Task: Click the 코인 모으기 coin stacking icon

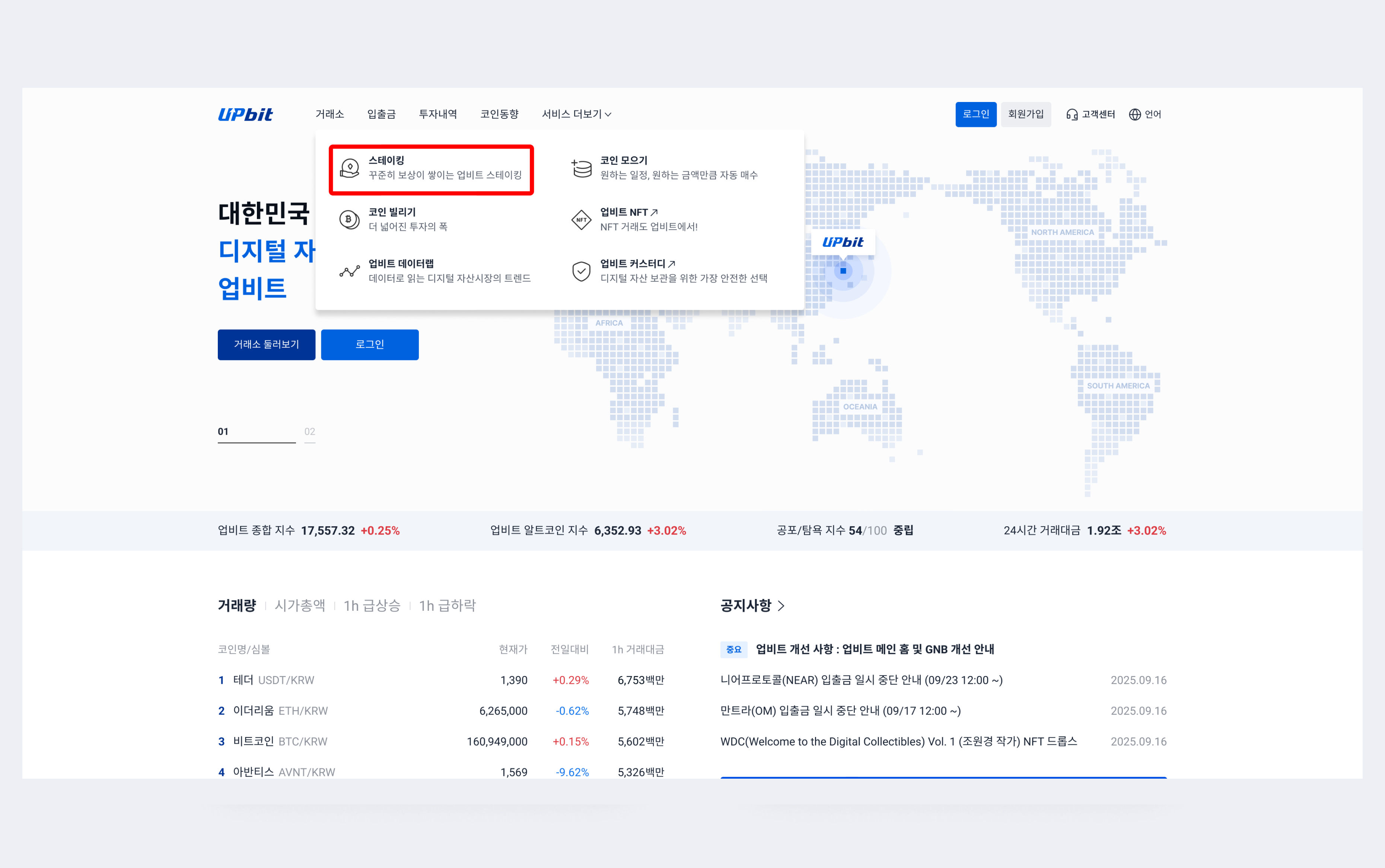Action: [x=581, y=168]
